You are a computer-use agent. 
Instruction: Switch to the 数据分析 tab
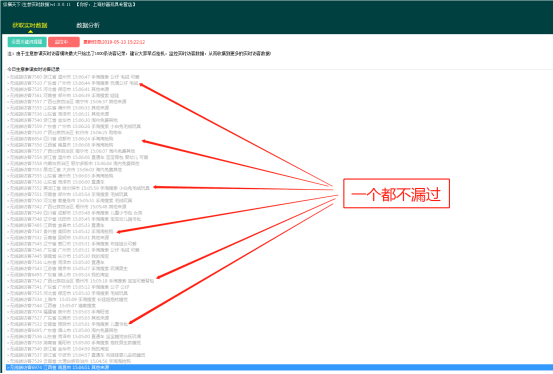[88, 25]
